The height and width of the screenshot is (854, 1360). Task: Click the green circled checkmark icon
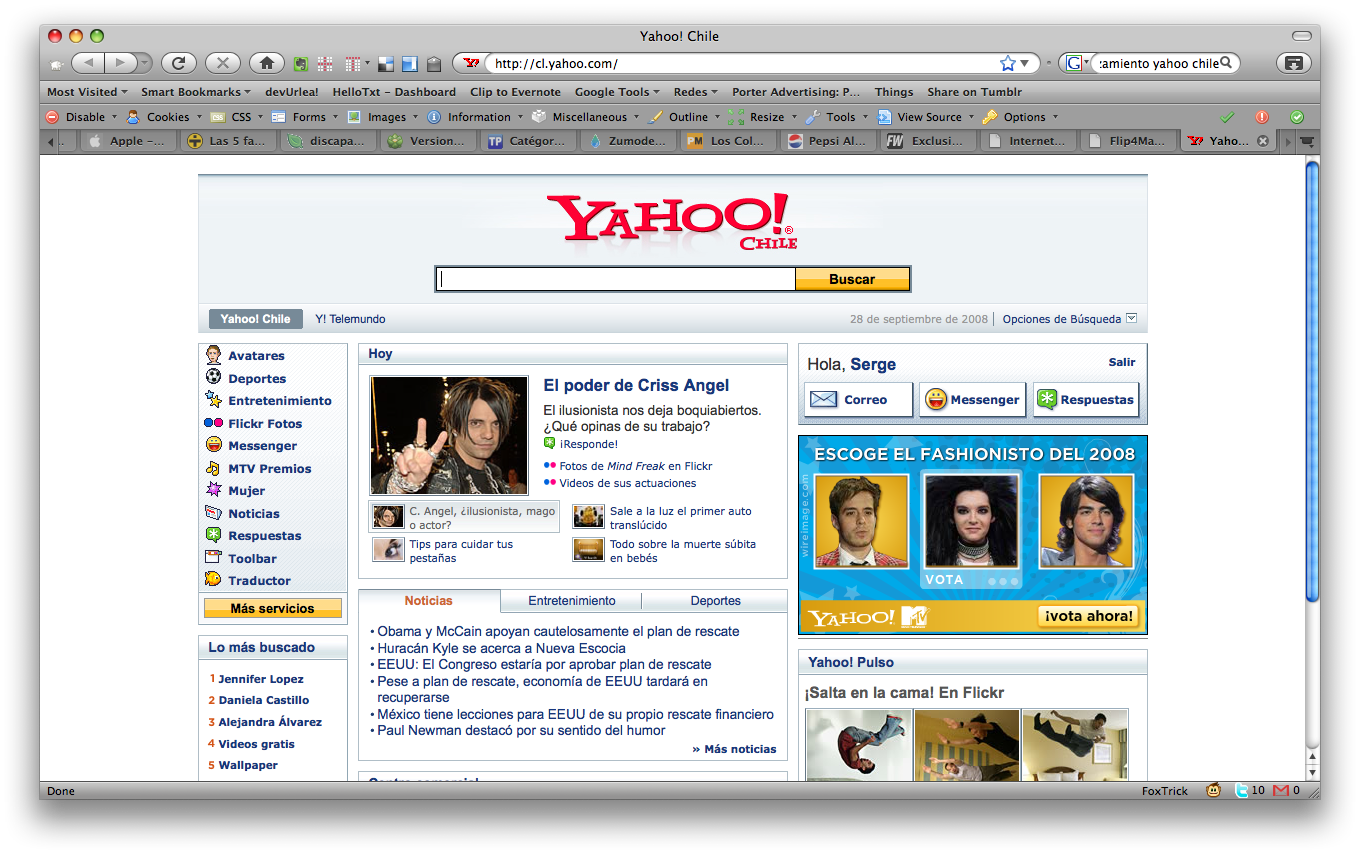pyautogui.click(x=1297, y=117)
